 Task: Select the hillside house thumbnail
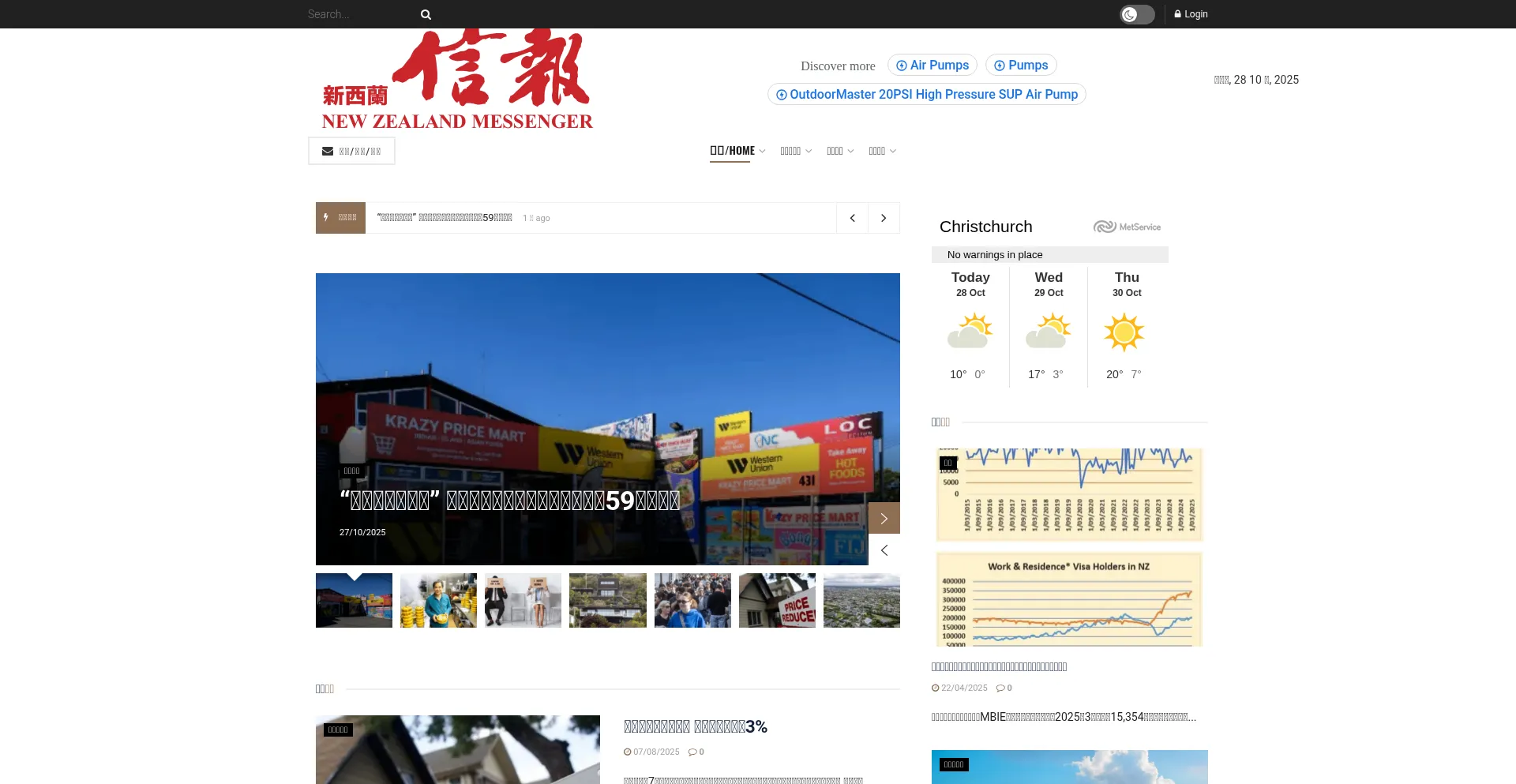click(x=608, y=601)
